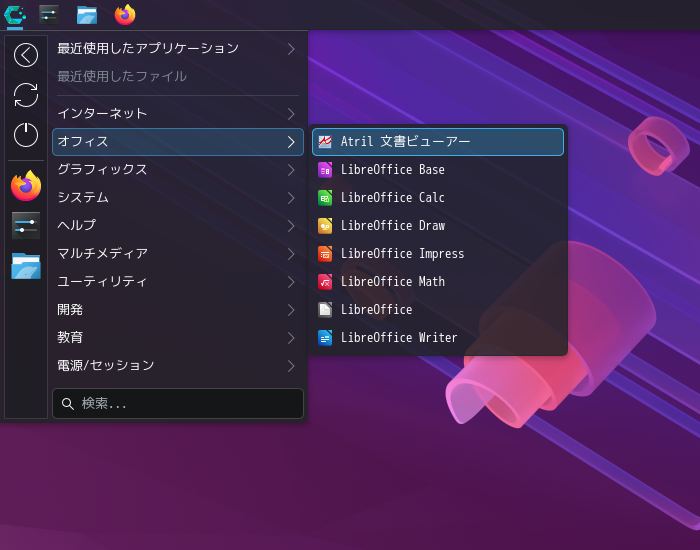Launch Atril 文書ビューアー from the submenu

[x=438, y=142]
